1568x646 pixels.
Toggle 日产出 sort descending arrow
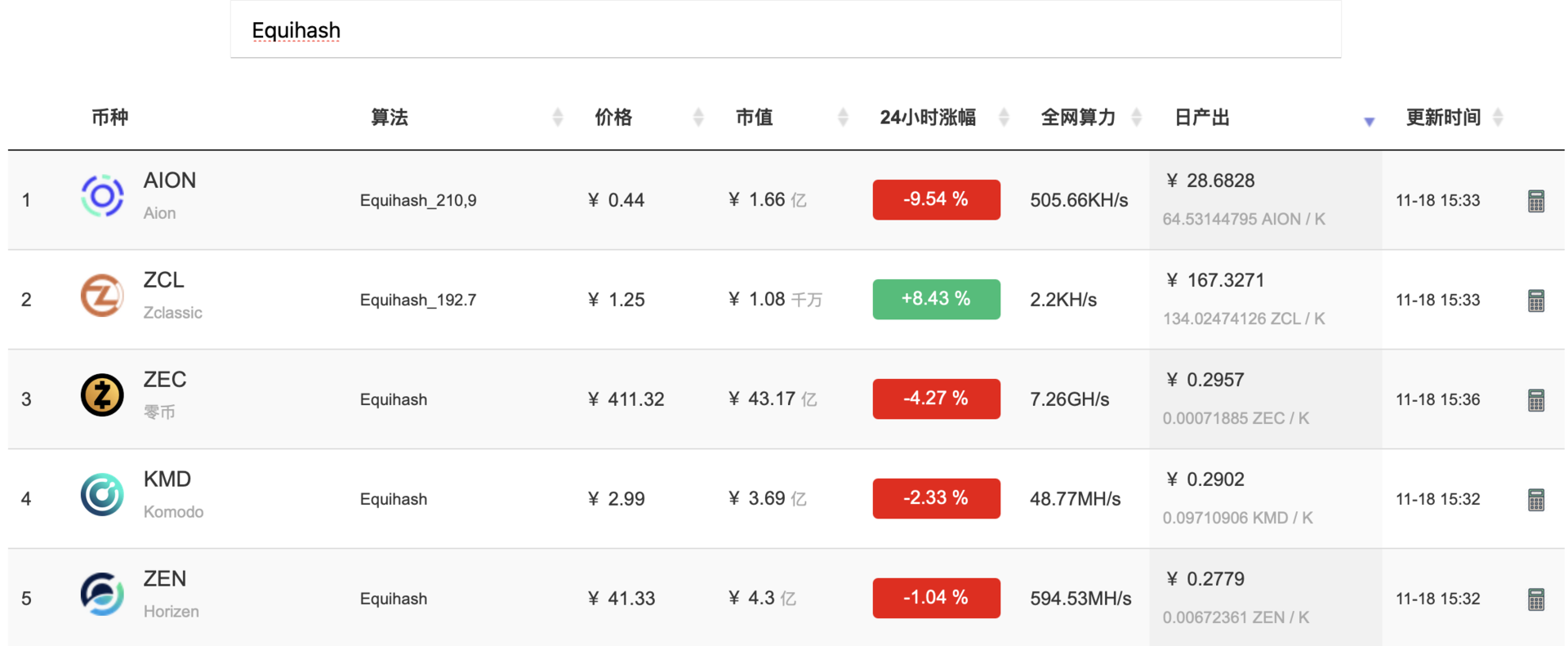1370,122
